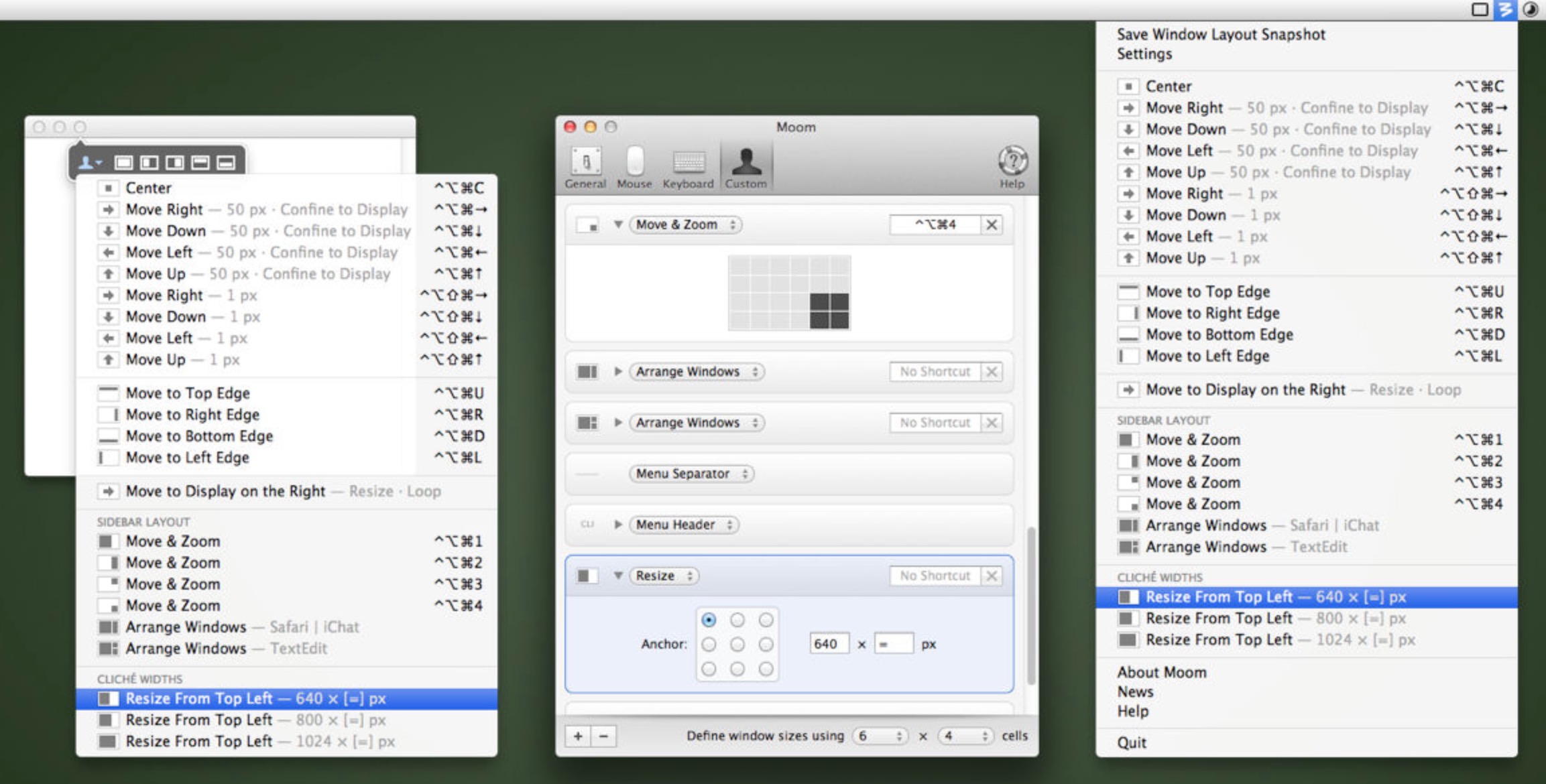This screenshot has height=784, width=1546.
Task: Select the center anchor radio button
Action: tap(737, 645)
